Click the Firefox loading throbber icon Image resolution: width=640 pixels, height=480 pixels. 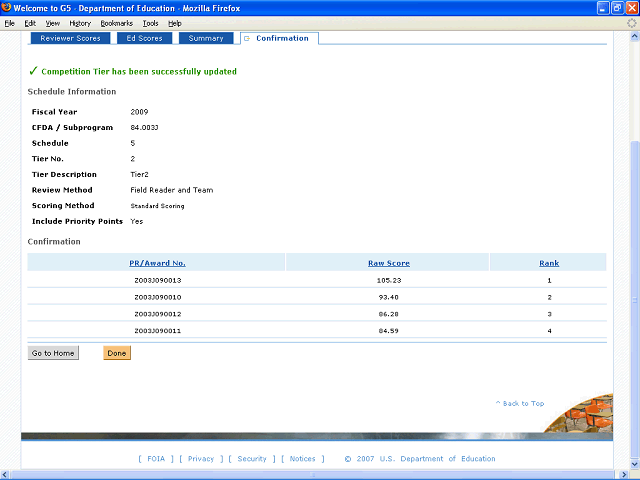(632, 23)
